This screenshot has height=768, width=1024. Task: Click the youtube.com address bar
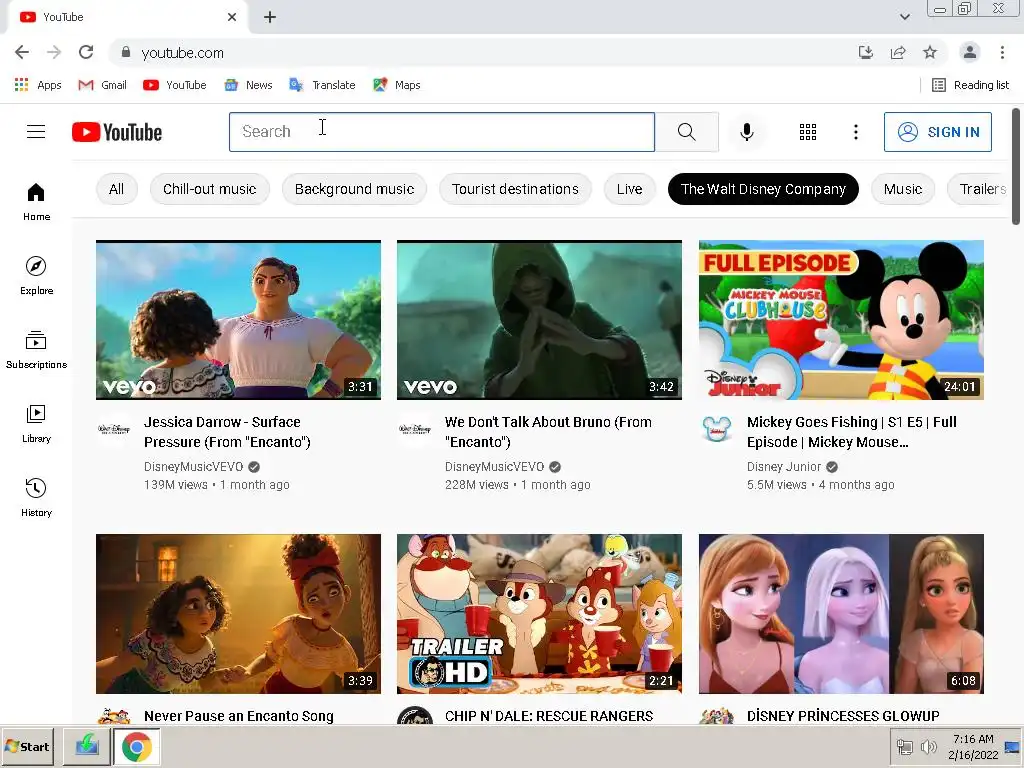coord(482,52)
